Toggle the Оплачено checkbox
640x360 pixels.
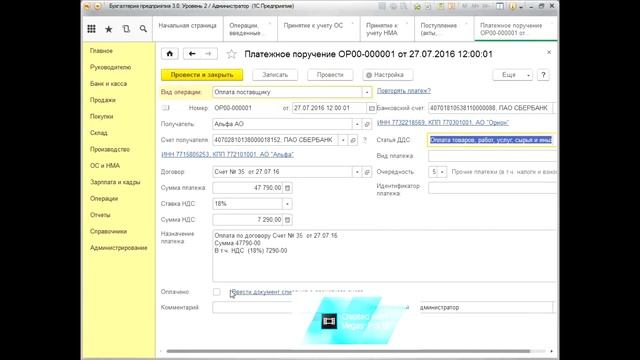(x=217, y=292)
